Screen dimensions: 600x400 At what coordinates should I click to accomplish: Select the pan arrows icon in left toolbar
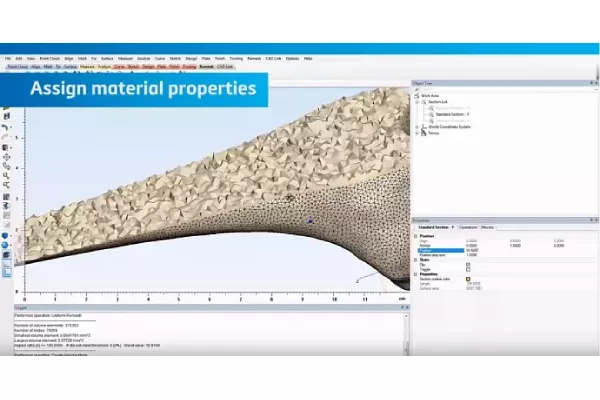[x=5, y=155]
